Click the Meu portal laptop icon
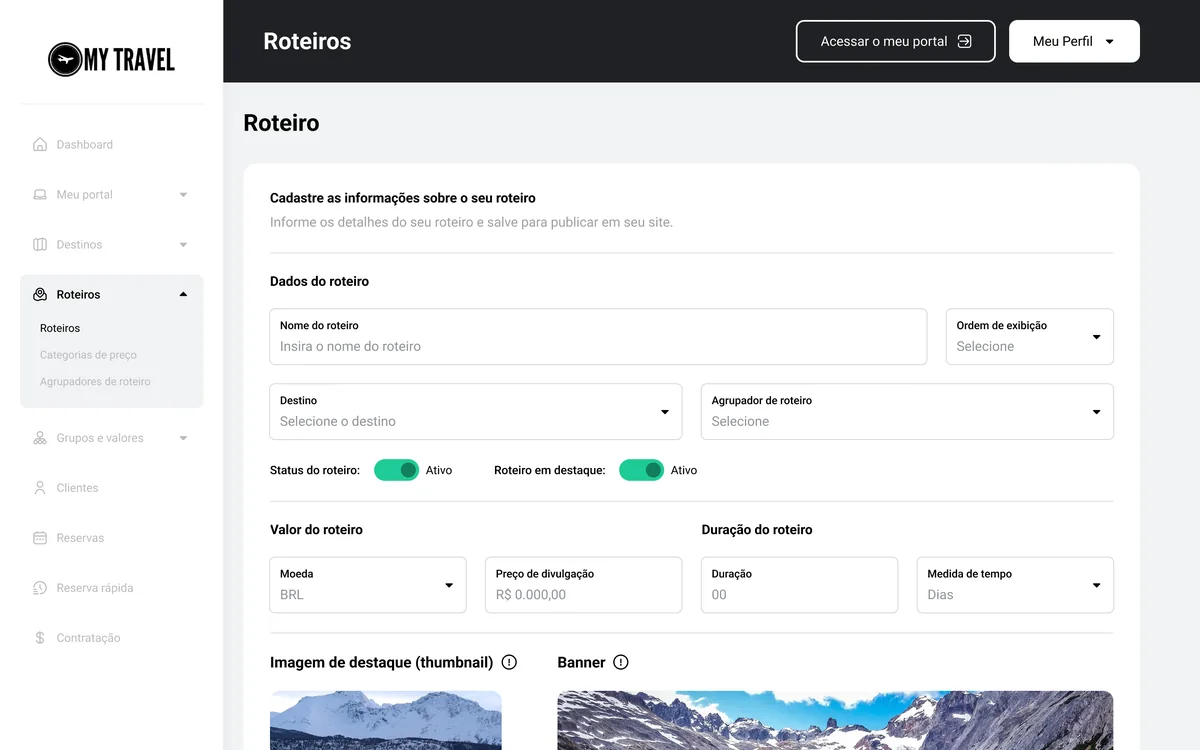 40,194
